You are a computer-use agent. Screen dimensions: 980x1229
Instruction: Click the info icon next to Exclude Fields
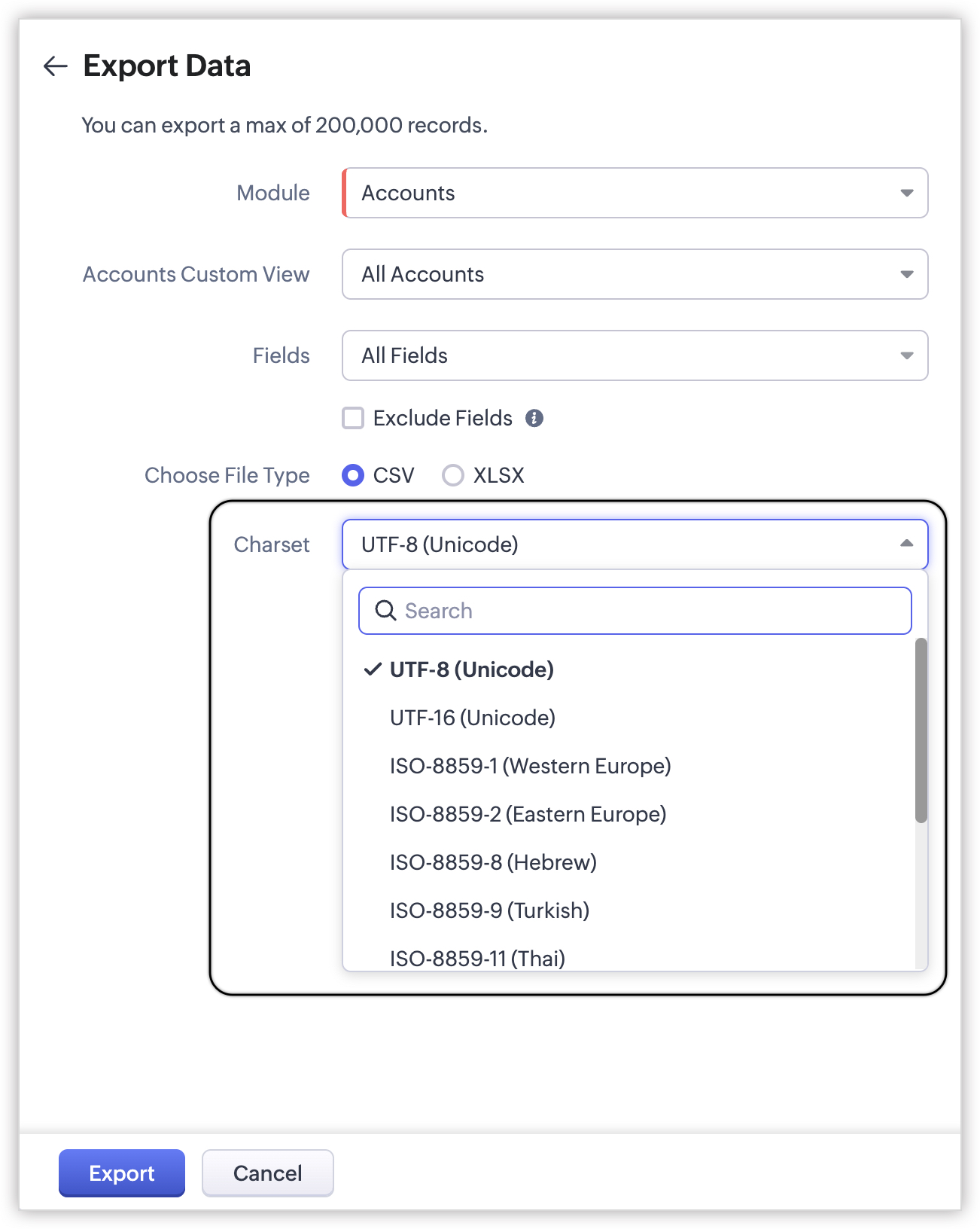pyautogui.click(x=534, y=419)
